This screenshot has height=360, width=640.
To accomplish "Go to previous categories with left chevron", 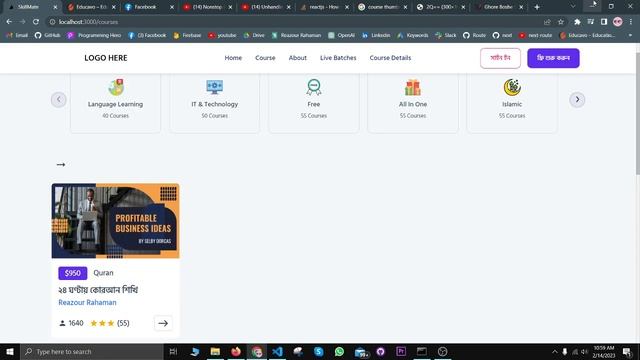I will point(59,100).
